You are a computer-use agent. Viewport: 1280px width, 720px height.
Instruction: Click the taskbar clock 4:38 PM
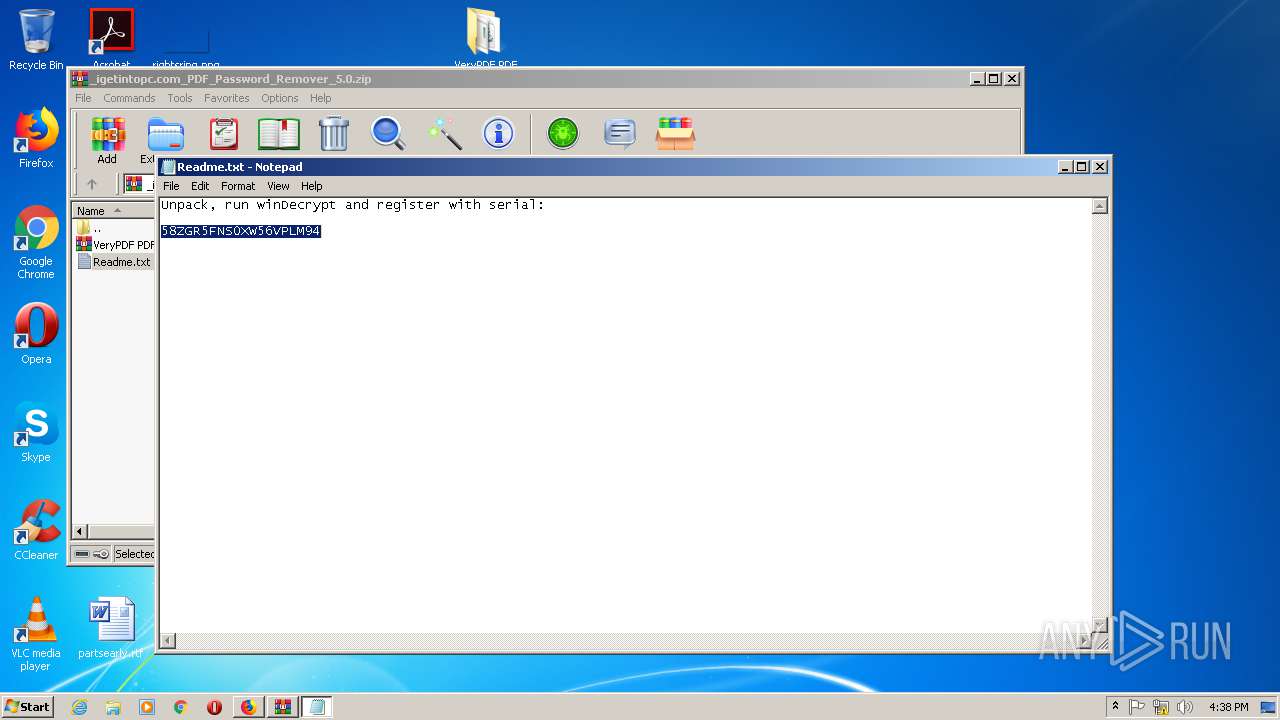click(1228, 707)
